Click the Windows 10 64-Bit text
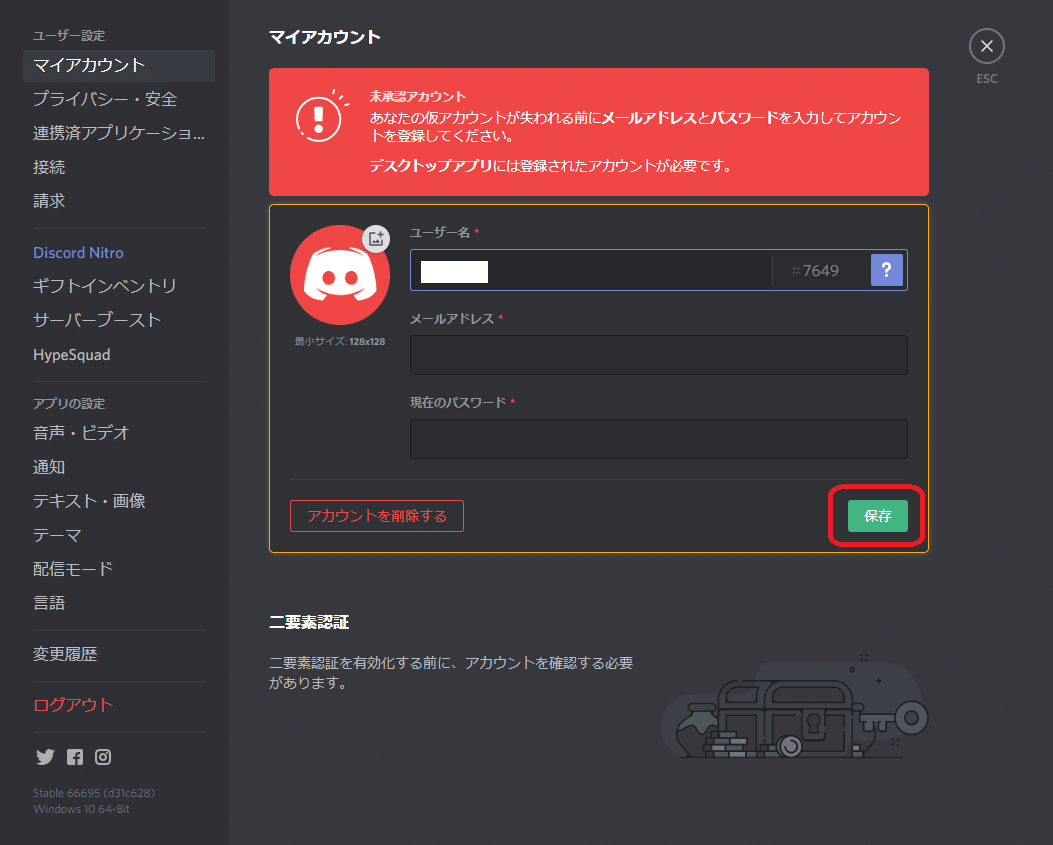1053x845 pixels. click(81, 809)
